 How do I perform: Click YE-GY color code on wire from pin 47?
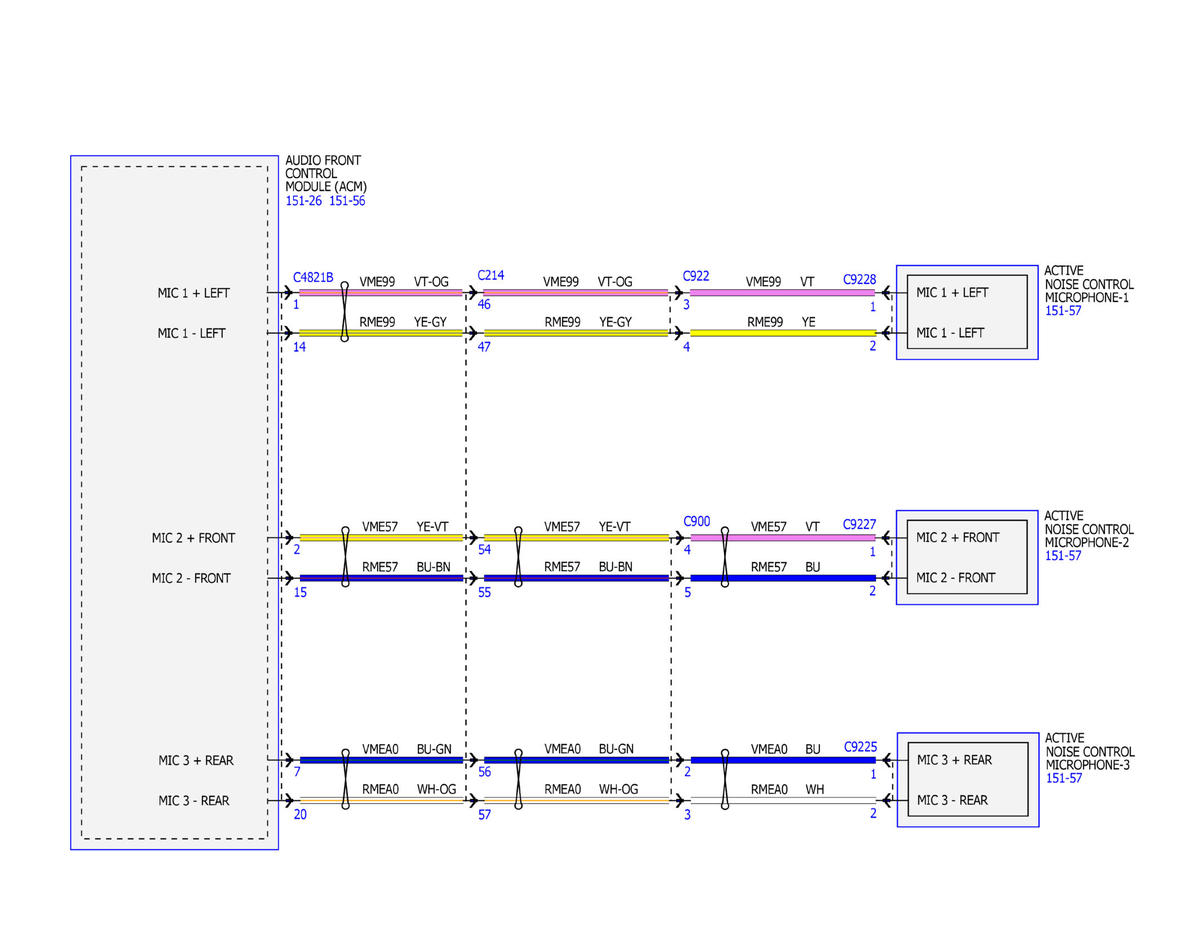(615, 323)
